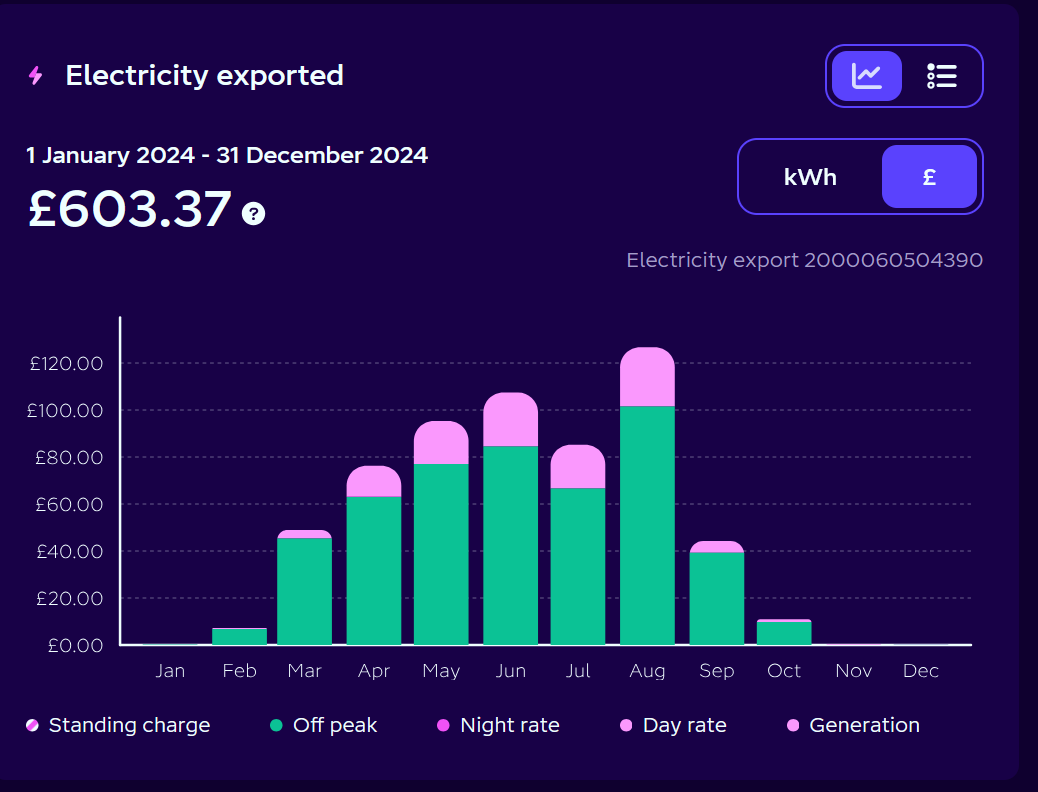Click the March bar in the chart
The image size is (1038, 792).
[304, 590]
